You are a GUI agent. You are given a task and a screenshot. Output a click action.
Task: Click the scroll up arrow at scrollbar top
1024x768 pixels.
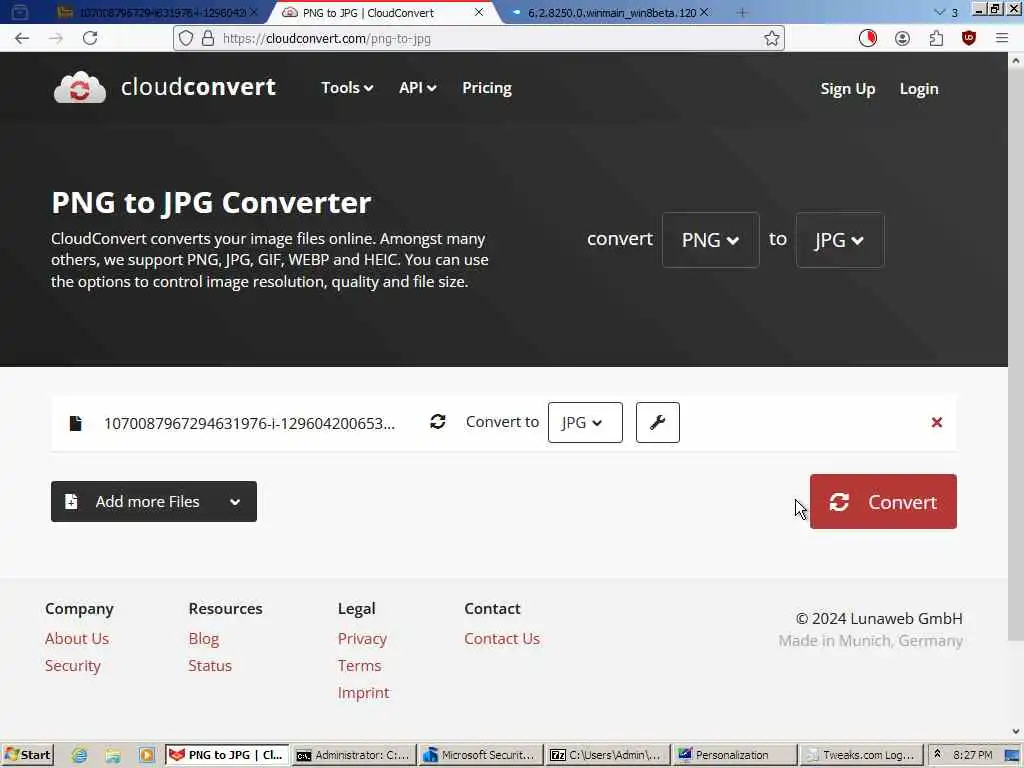click(1016, 60)
